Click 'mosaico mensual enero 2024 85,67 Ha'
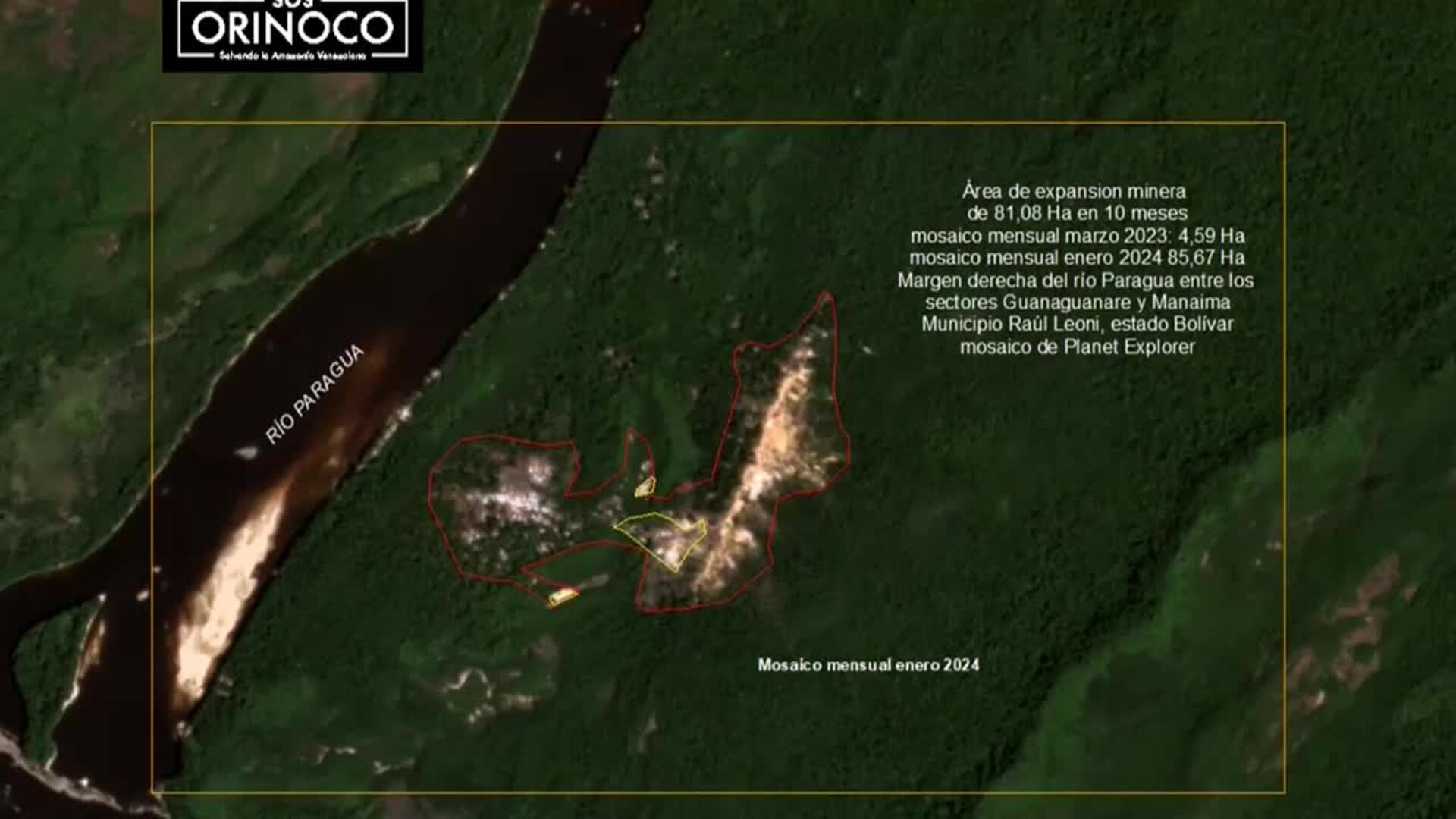 (1077, 258)
